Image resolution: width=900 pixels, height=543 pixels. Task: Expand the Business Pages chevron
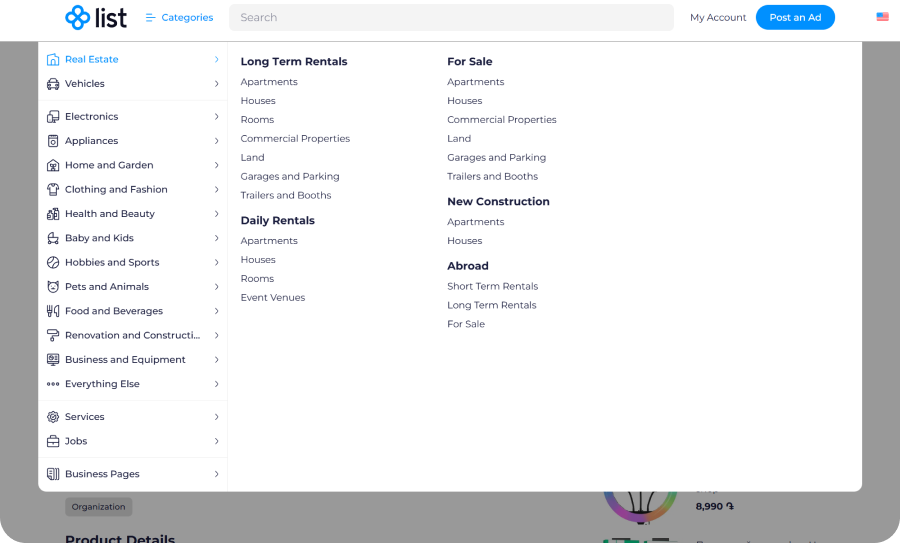216,474
